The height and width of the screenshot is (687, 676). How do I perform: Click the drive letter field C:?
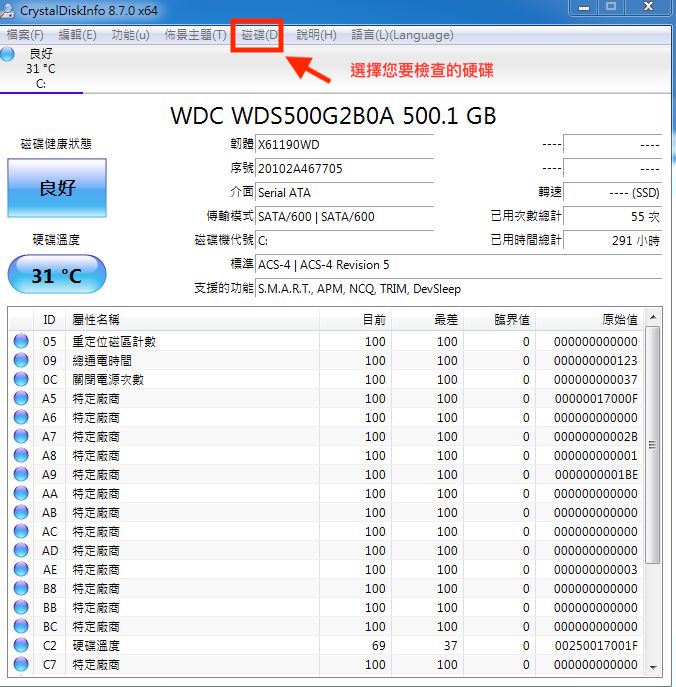(344, 241)
